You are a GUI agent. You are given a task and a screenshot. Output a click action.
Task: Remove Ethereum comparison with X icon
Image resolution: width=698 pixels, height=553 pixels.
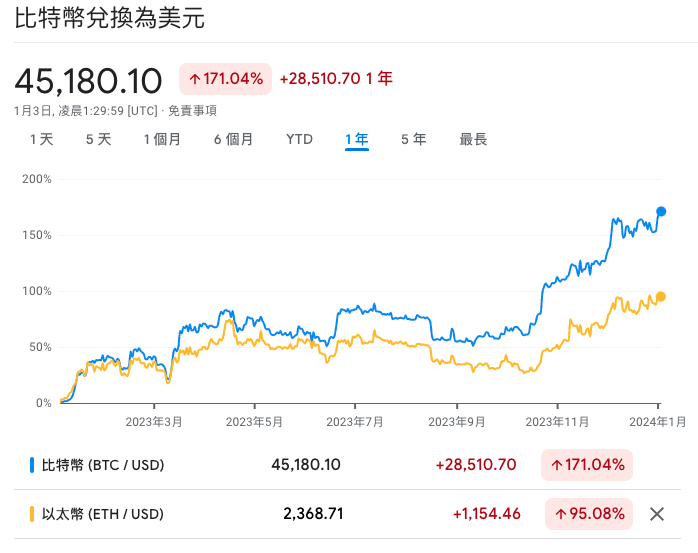click(657, 514)
